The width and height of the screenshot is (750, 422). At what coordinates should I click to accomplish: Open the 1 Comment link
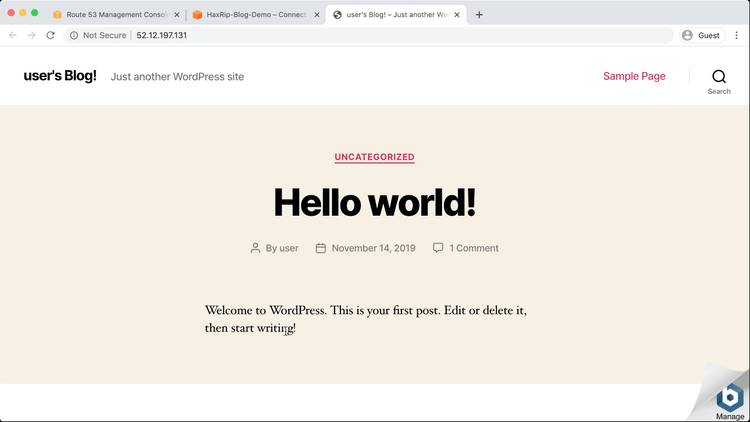[x=474, y=248]
